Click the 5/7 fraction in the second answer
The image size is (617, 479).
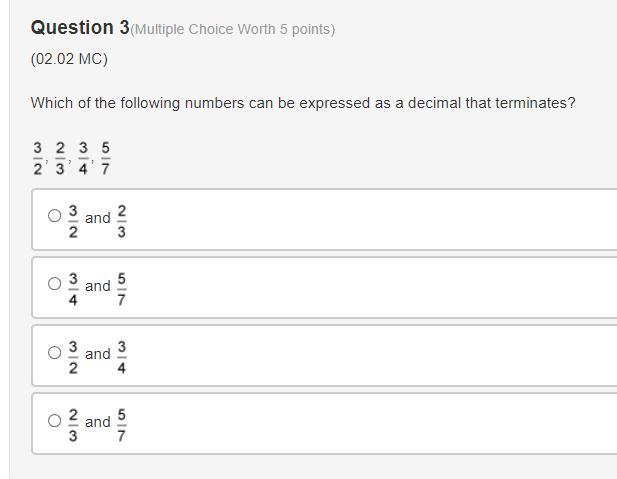point(122,289)
